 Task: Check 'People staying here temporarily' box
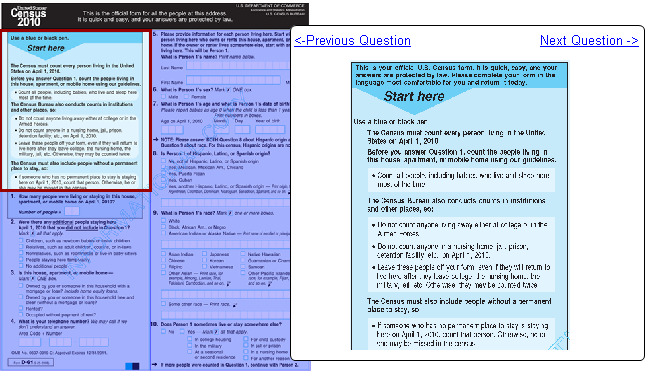21,259
